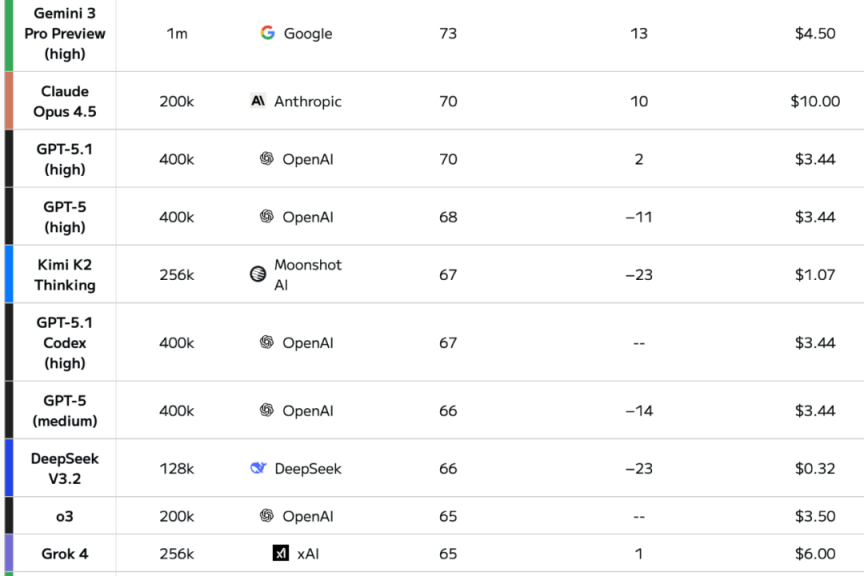Click the DeepSeek whale logo icon
Screen dimensions: 864x576
click(x=258, y=468)
